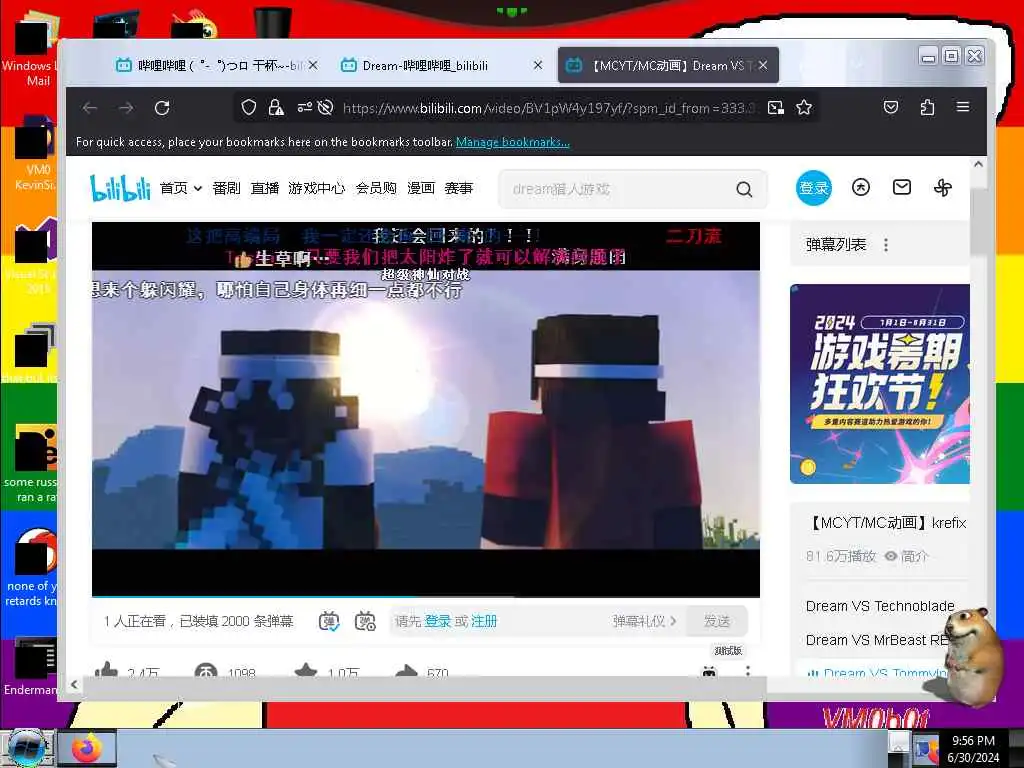Click the blue 登录 login button
Image resolution: width=1024 pixels, height=768 pixels.
814,188
